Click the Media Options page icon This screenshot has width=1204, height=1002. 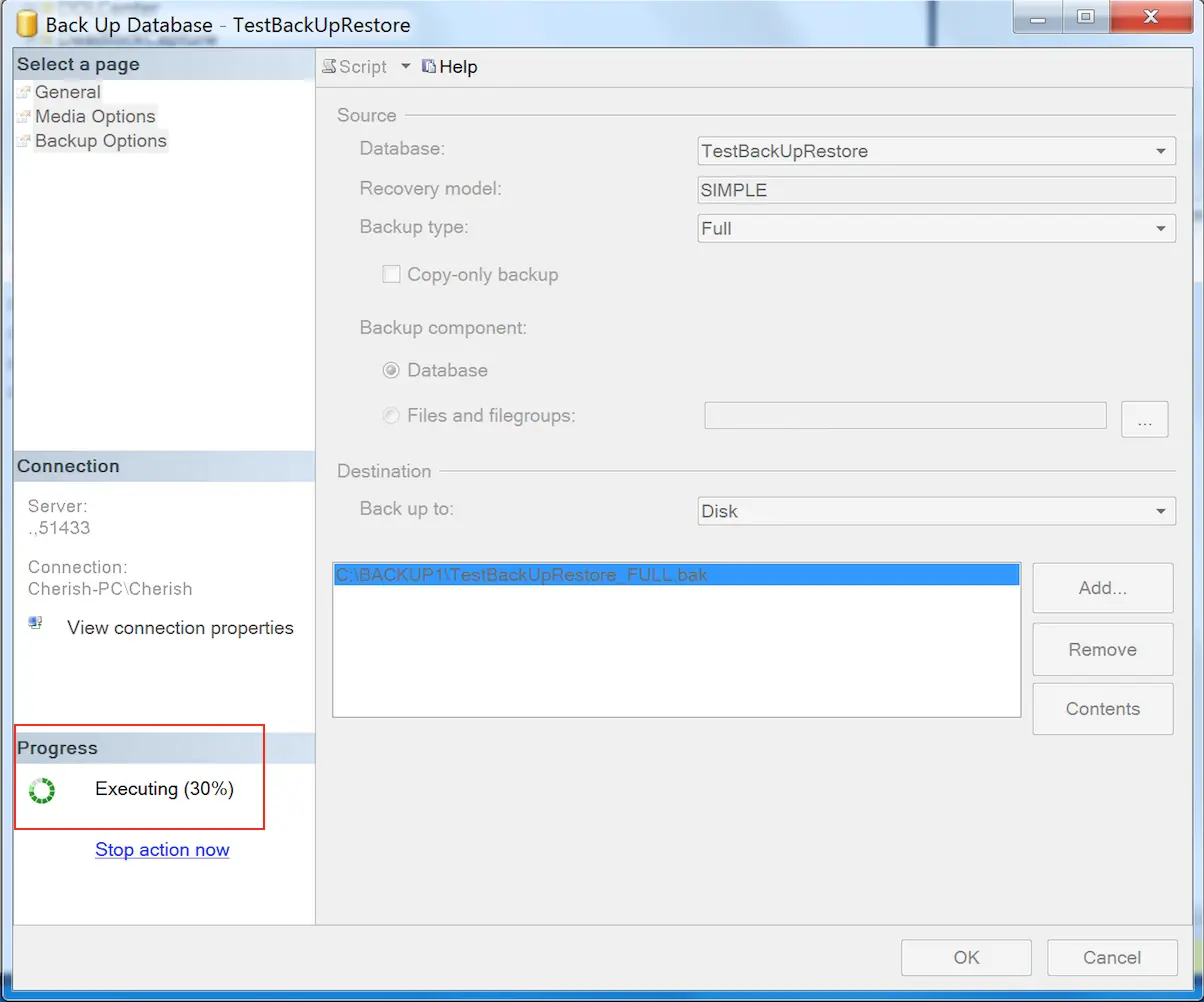click(x=24, y=116)
